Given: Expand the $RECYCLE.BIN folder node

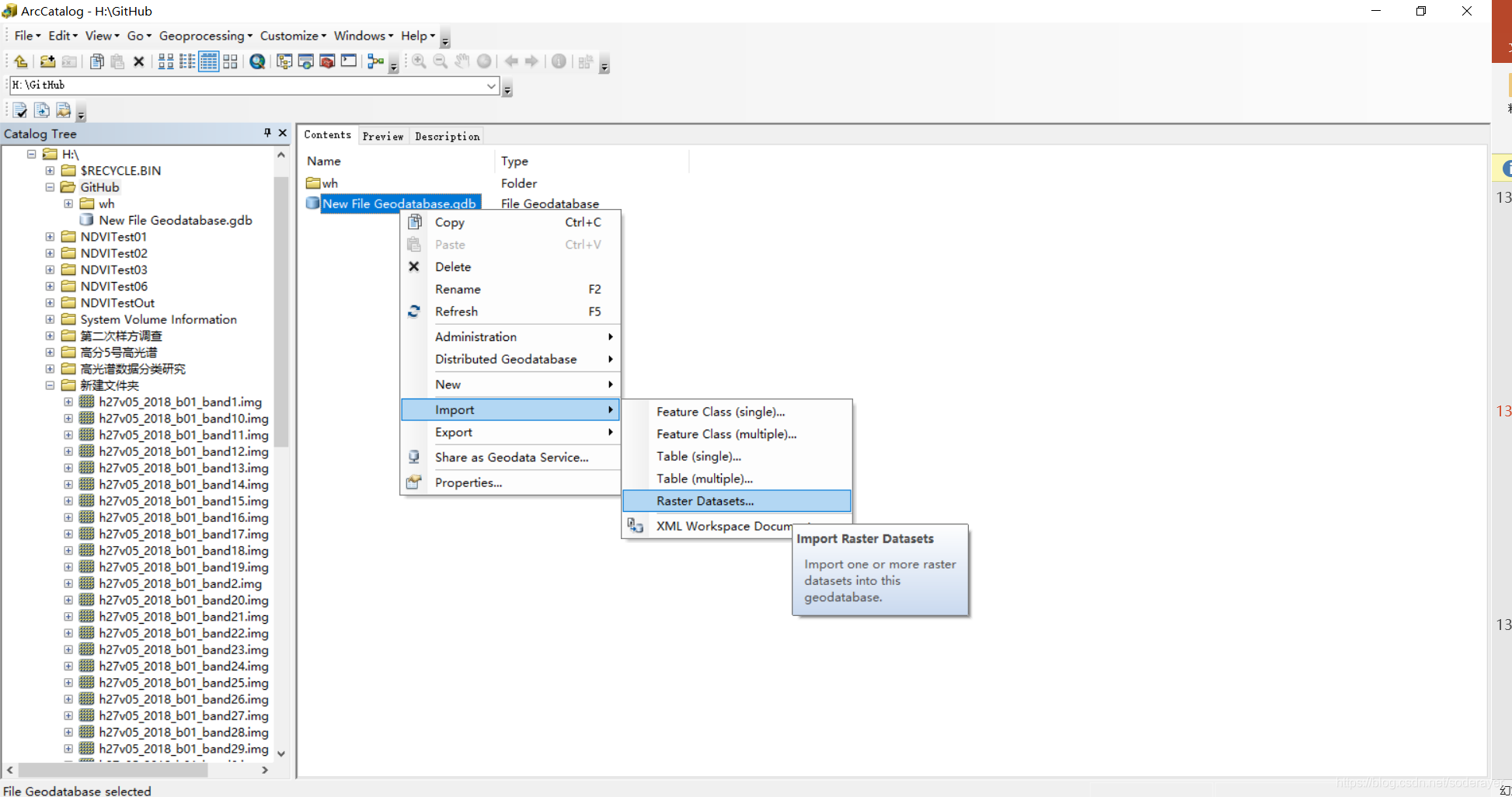Looking at the screenshot, I should pos(50,171).
